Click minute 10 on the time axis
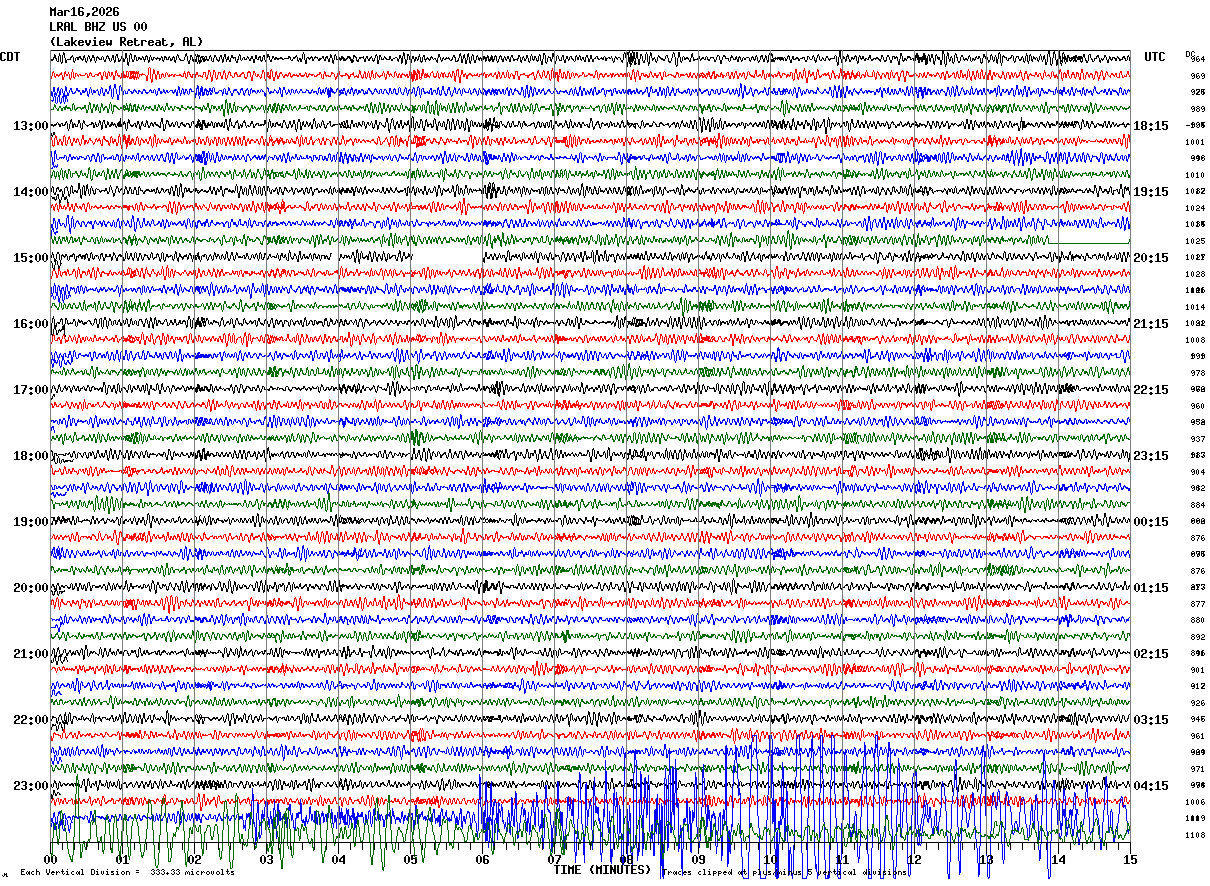The image size is (1210, 886). (770, 860)
